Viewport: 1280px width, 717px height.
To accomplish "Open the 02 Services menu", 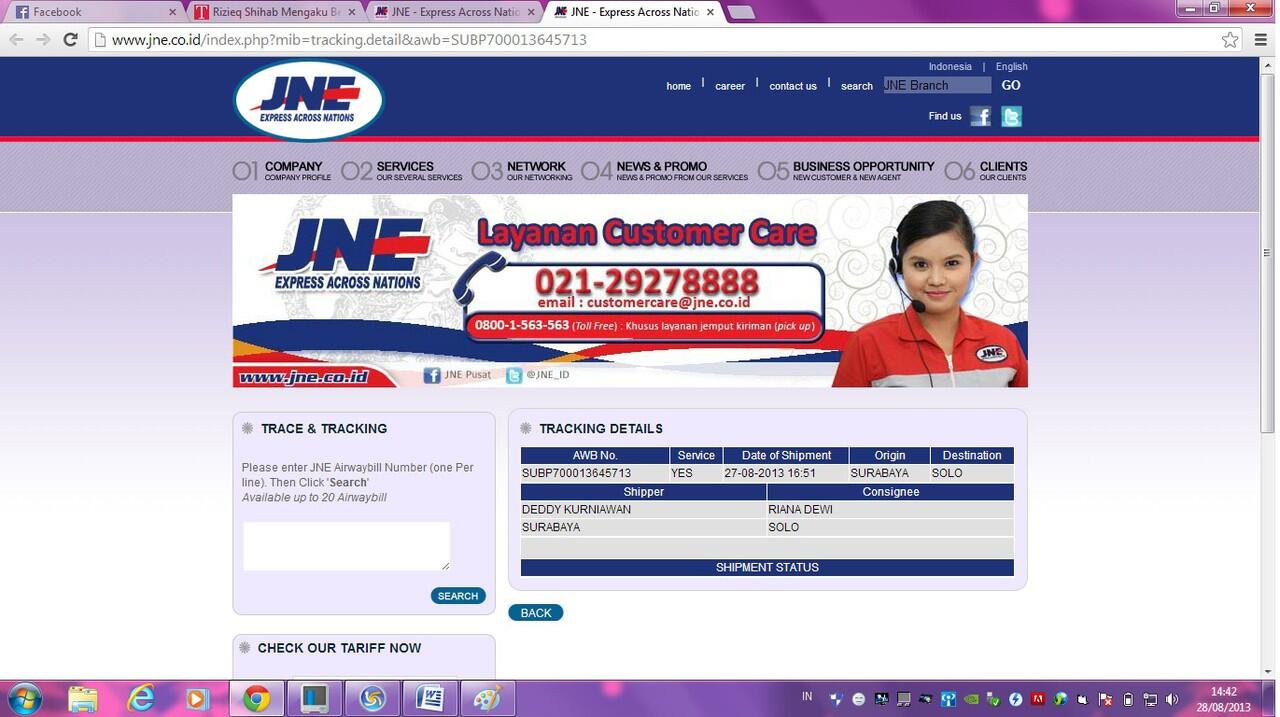I will 402,171.
